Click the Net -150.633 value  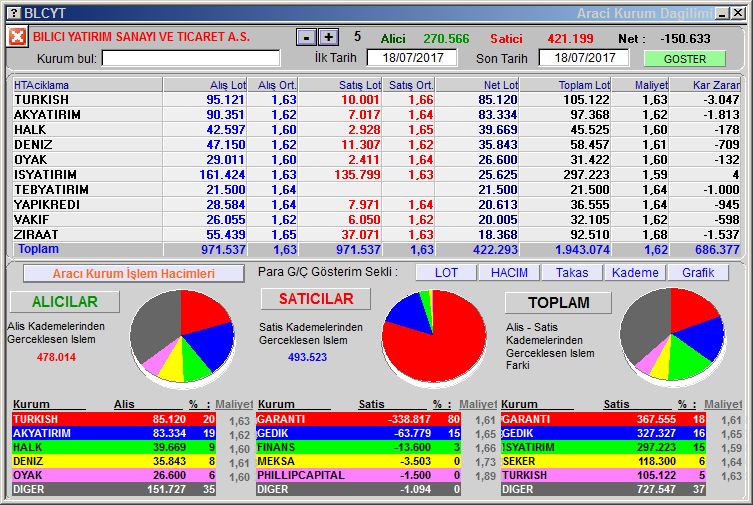point(685,38)
